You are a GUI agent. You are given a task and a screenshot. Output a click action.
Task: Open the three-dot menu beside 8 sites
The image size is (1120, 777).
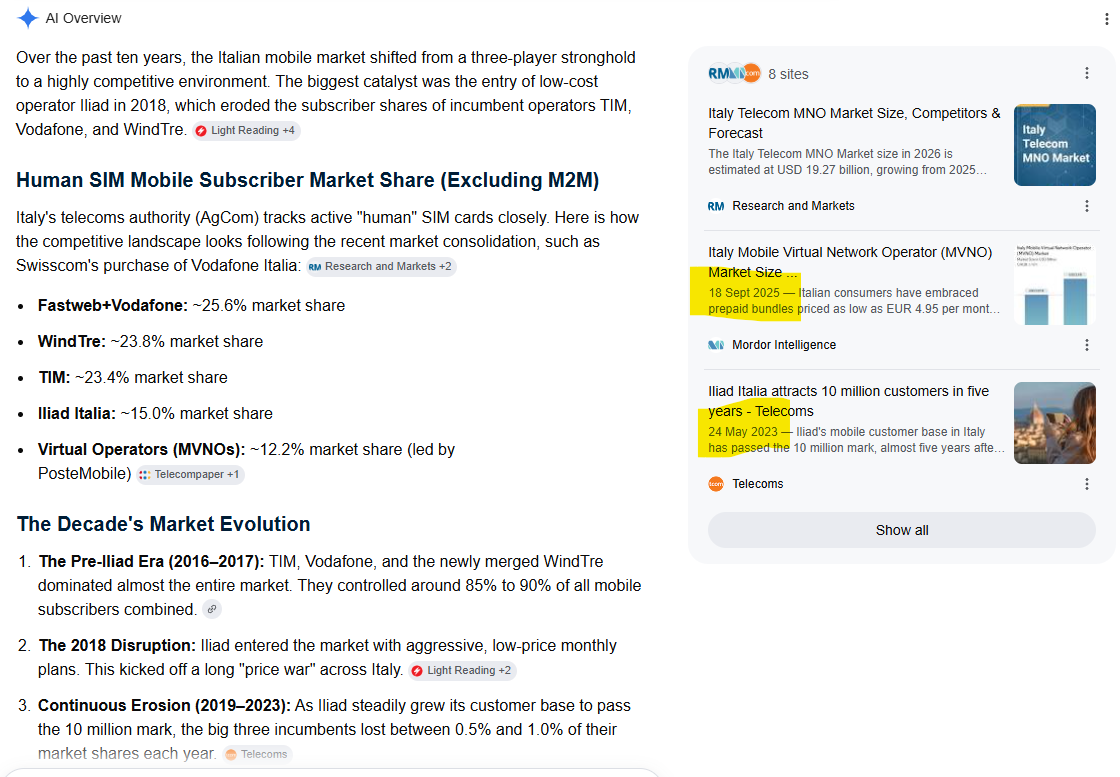click(x=1086, y=74)
